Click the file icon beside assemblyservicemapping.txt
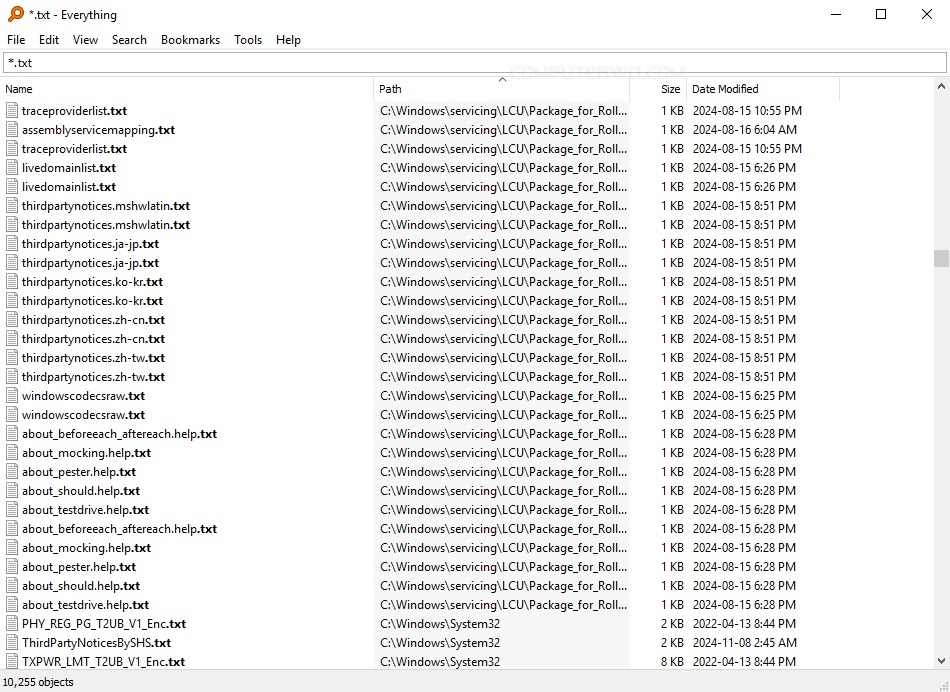This screenshot has height=692, width=950. (x=12, y=129)
